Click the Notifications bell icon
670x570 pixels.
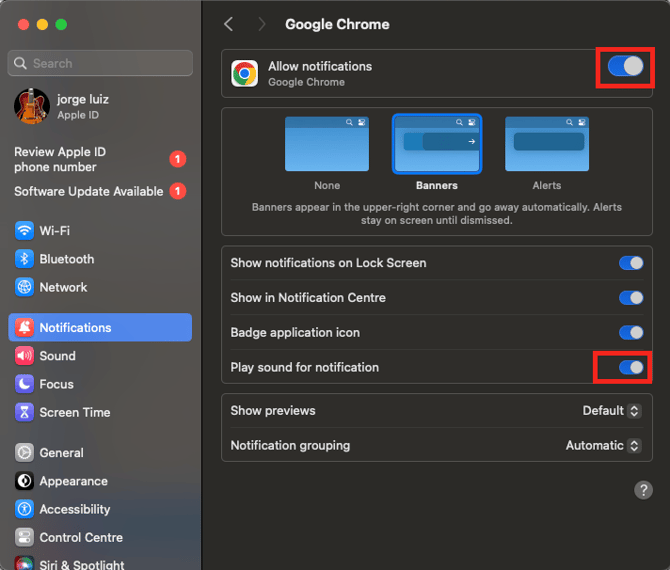[x=24, y=327]
